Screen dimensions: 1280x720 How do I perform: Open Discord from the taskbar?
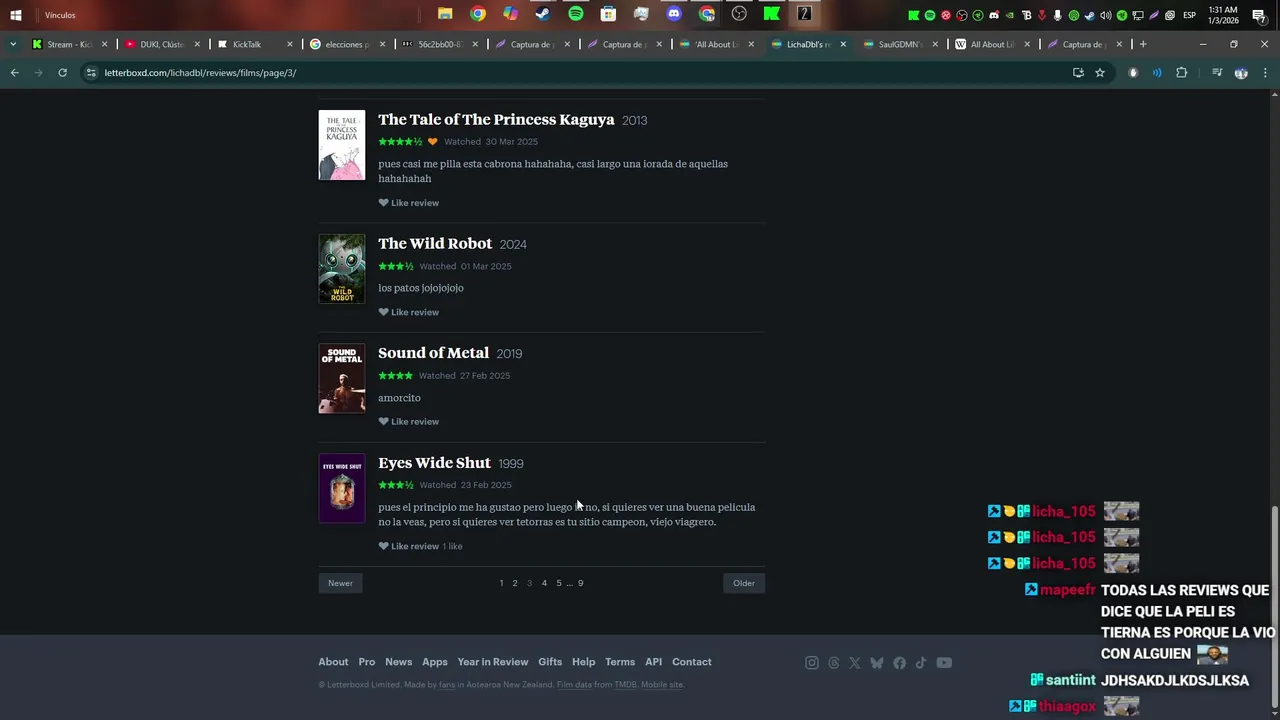click(x=674, y=14)
